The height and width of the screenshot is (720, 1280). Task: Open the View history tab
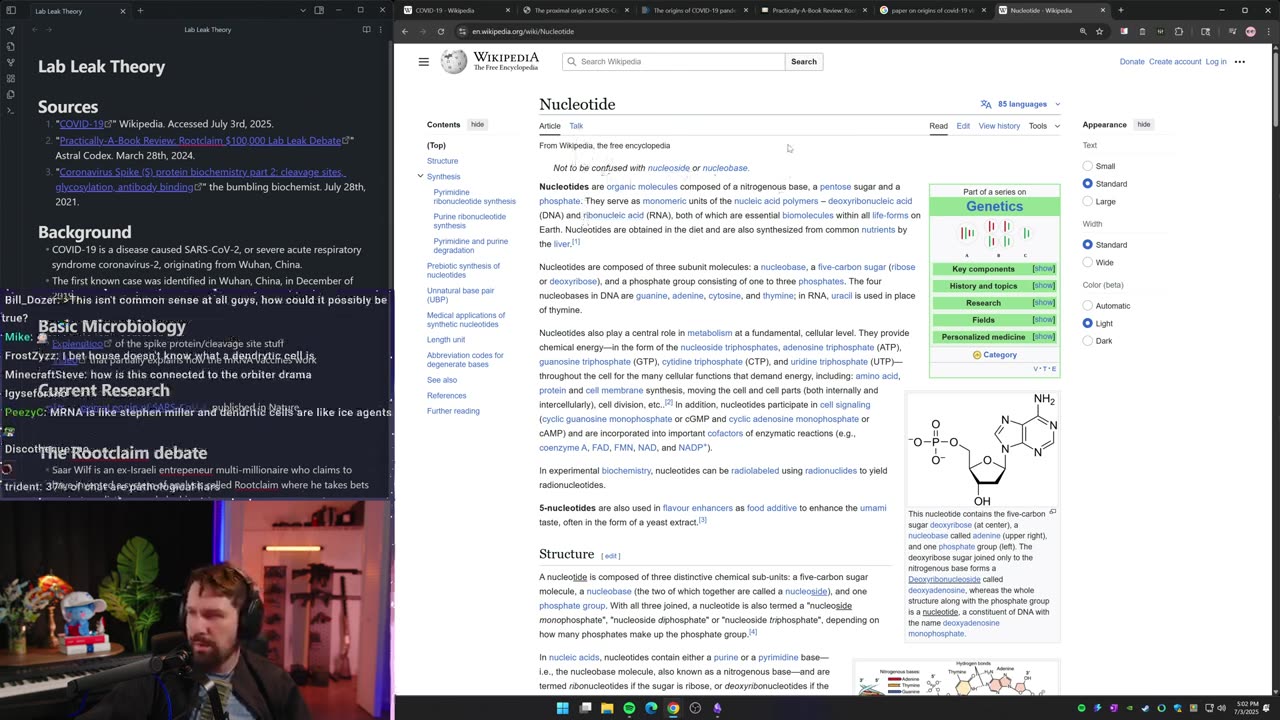tap(999, 126)
